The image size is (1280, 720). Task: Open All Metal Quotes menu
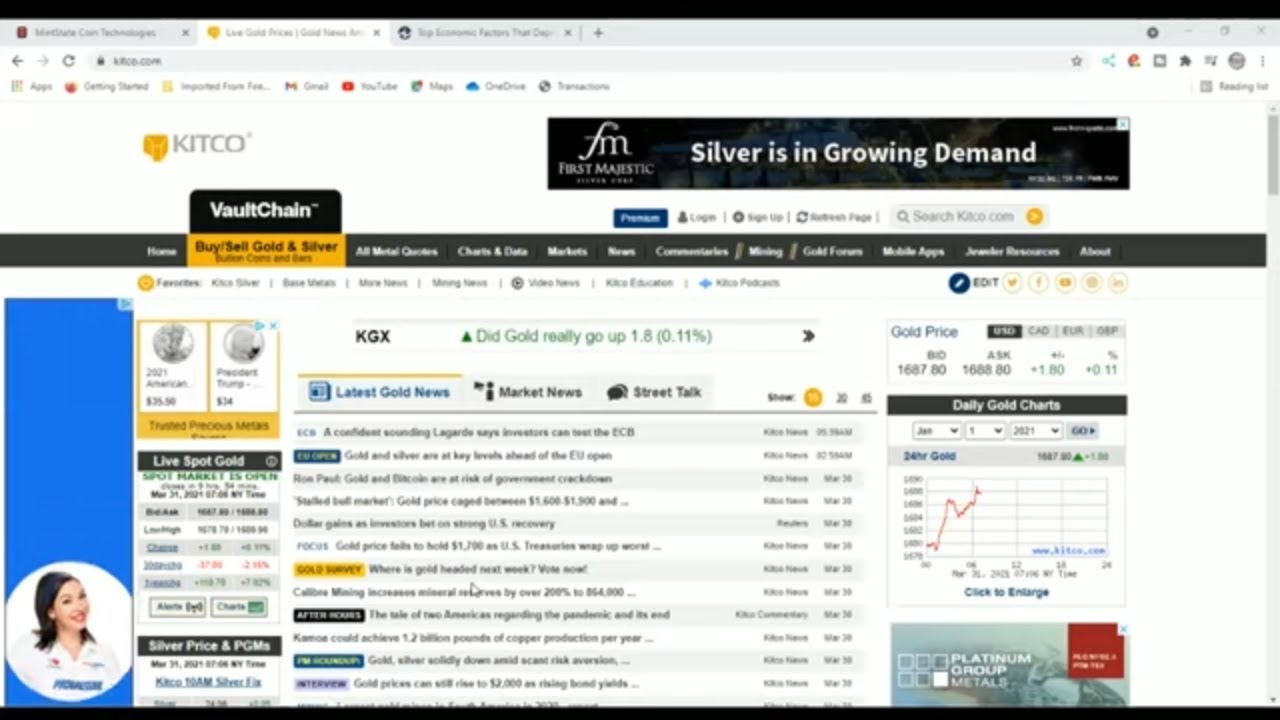tap(396, 251)
